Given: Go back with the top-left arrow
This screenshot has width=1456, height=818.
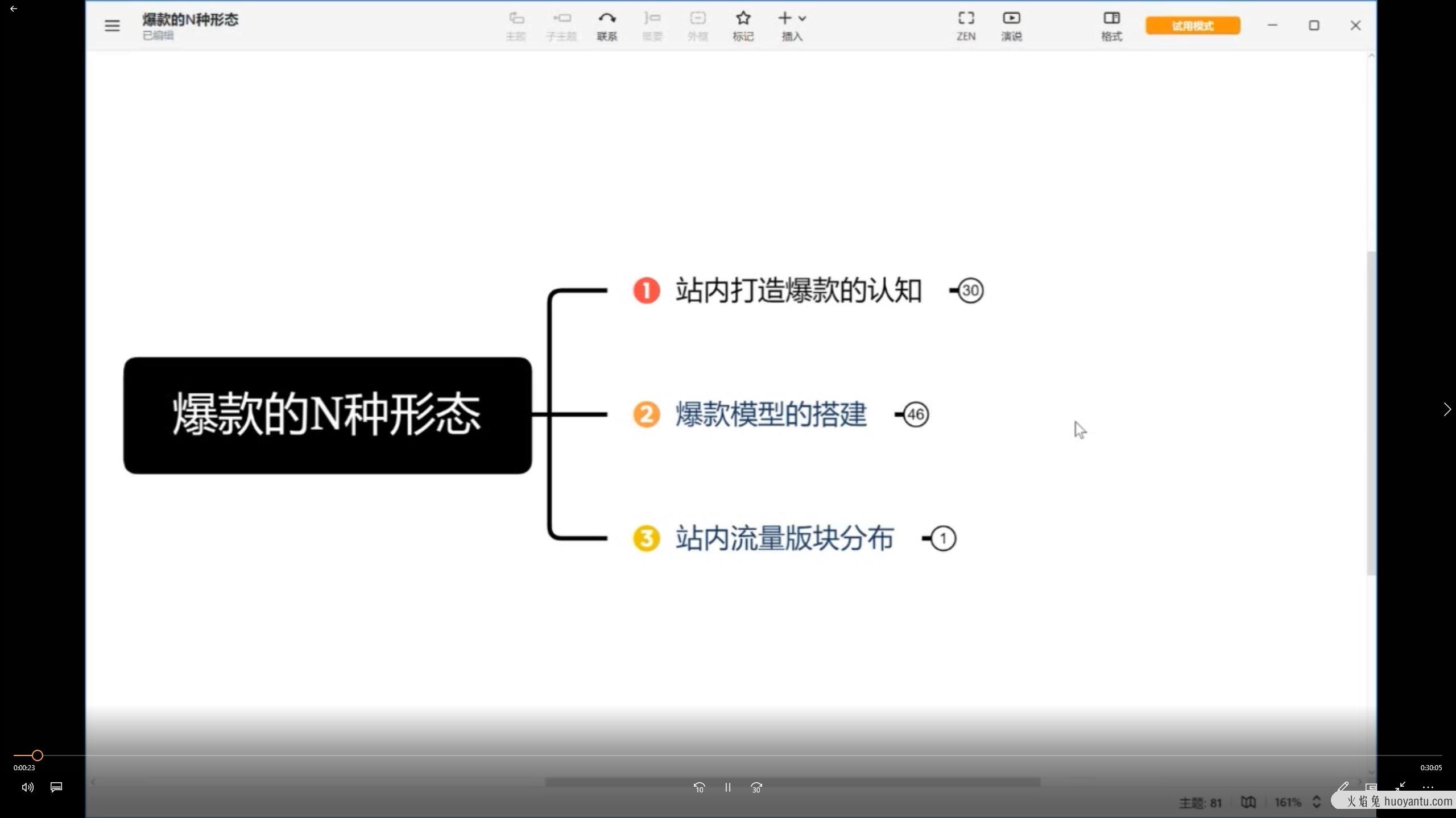Looking at the screenshot, I should click(x=14, y=9).
